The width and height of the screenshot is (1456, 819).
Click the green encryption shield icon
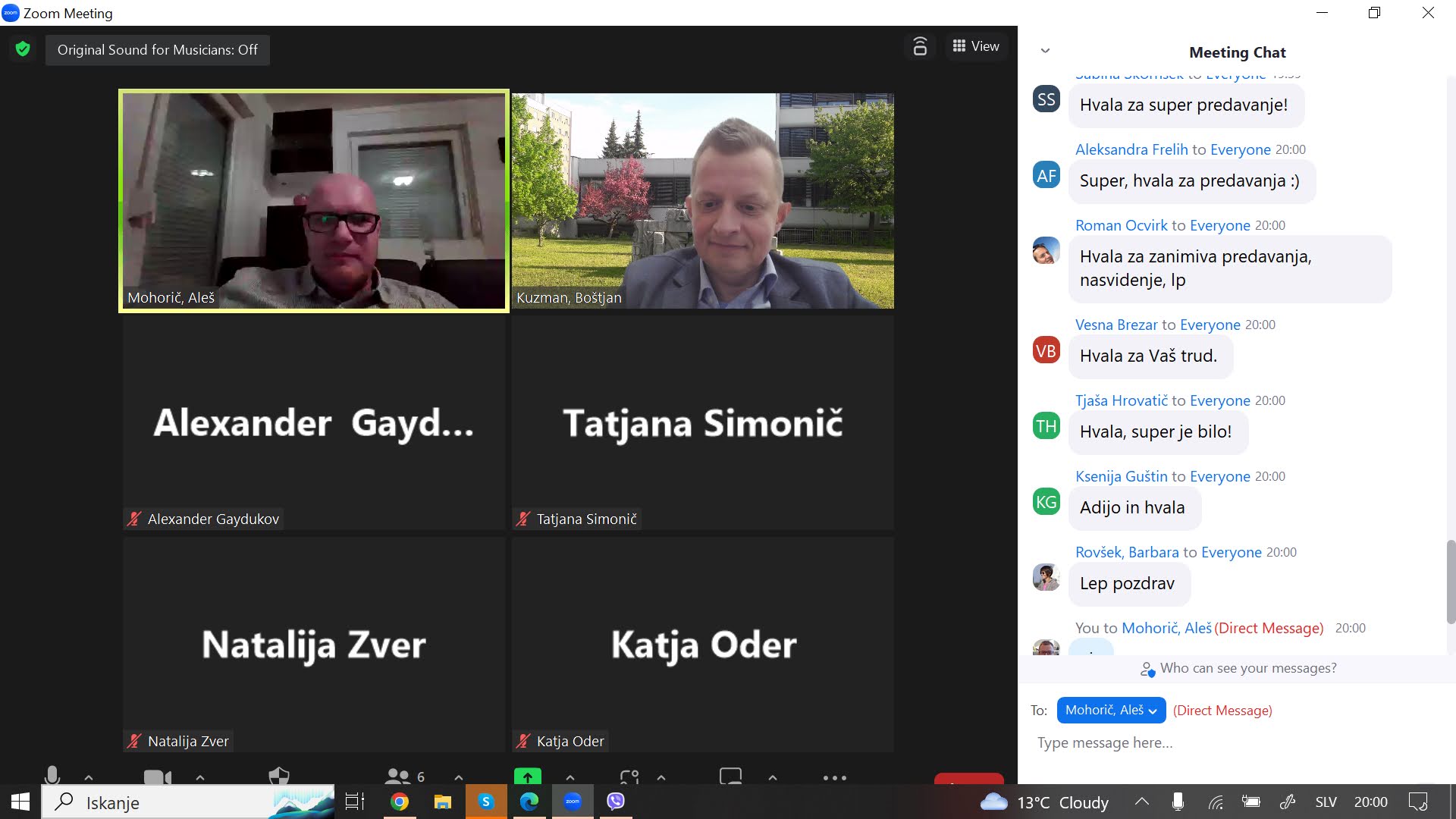[x=23, y=49]
